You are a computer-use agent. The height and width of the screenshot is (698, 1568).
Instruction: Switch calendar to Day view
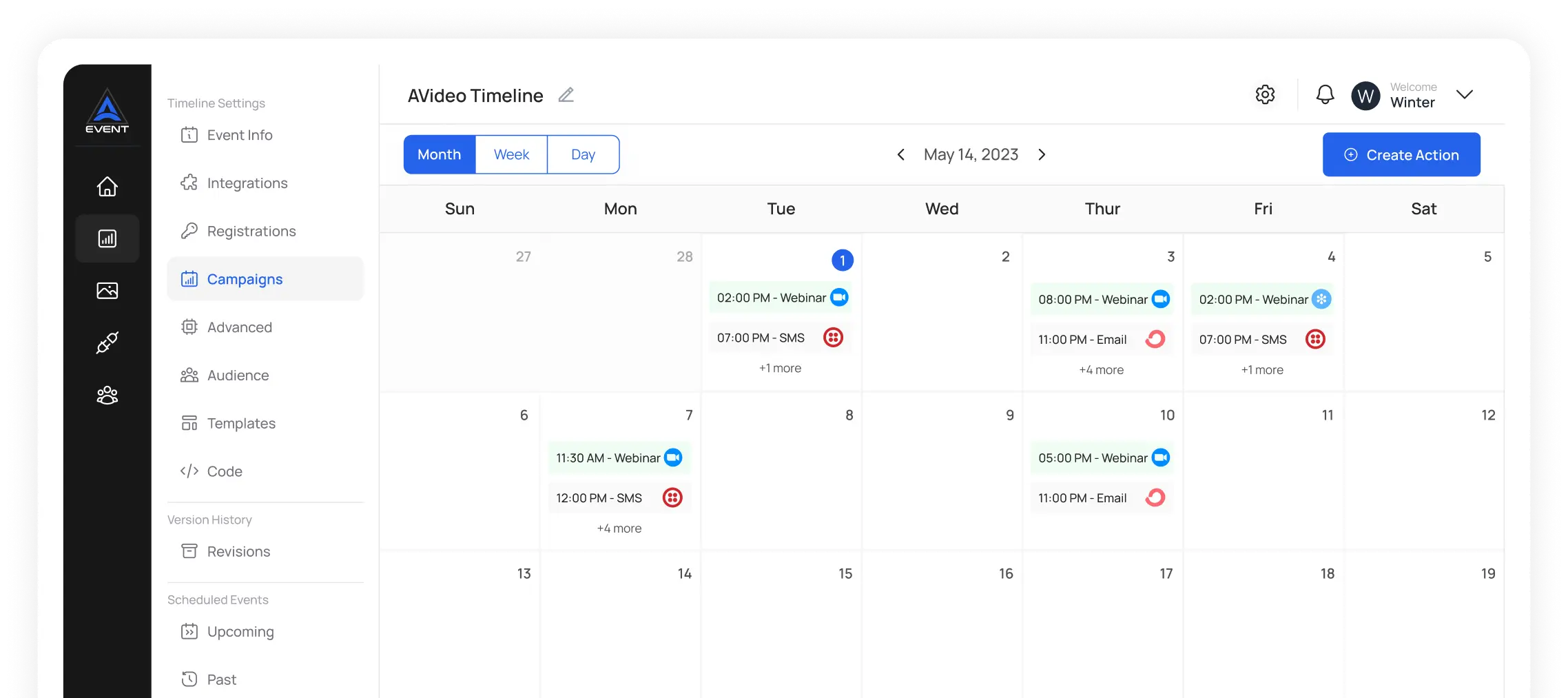point(583,154)
